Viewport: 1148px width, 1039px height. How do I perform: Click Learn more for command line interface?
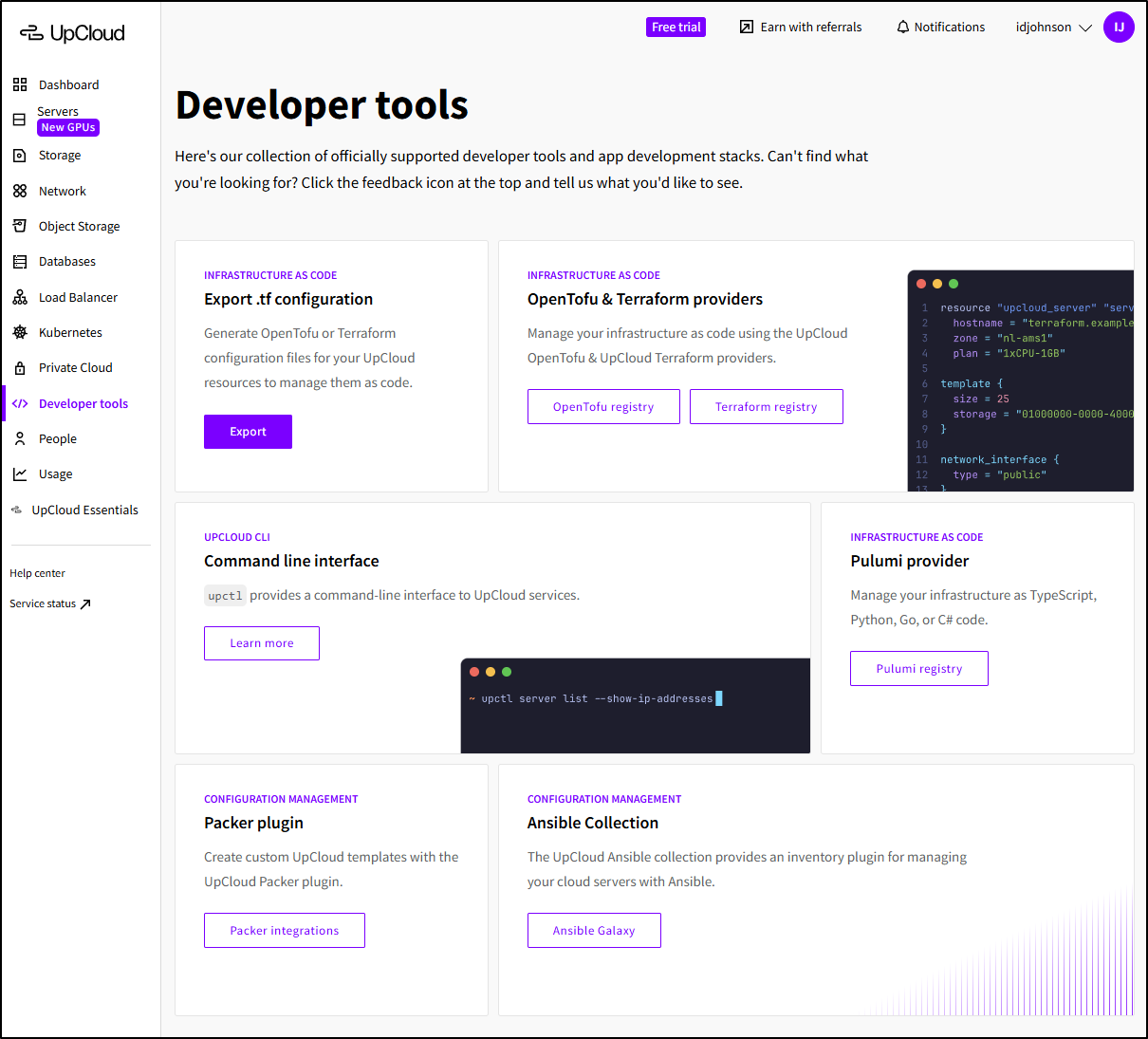262,643
